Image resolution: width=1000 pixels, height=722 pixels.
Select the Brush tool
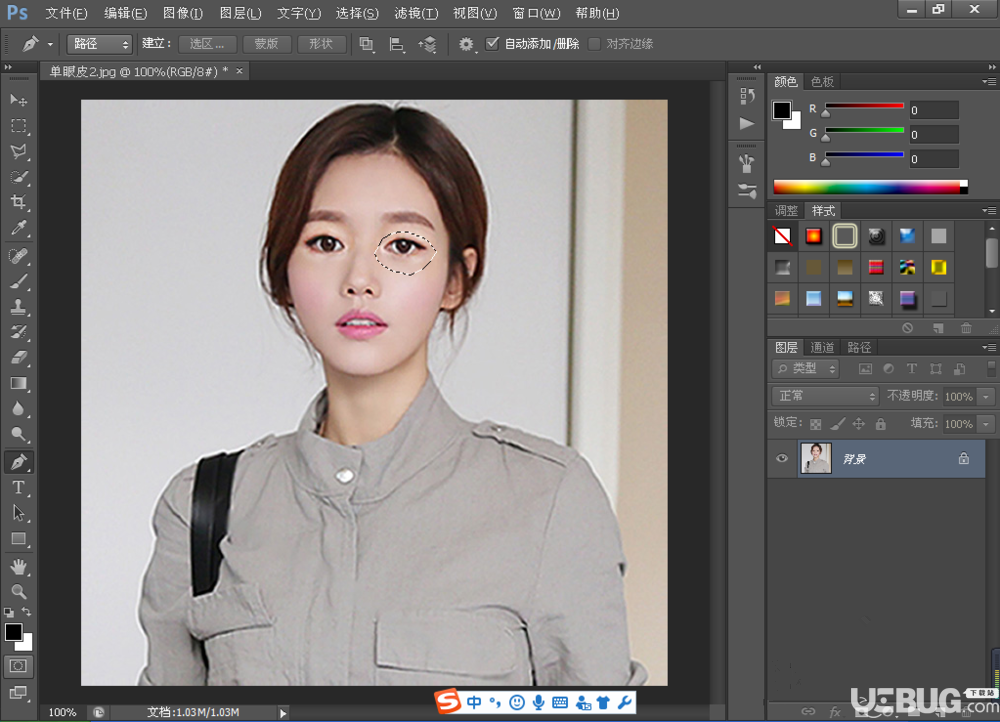coord(18,281)
